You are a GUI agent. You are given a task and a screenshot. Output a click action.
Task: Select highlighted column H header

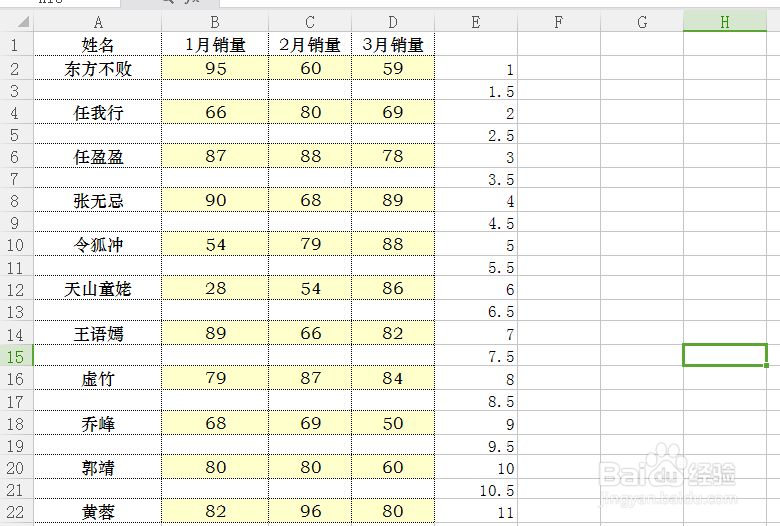click(725, 22)
